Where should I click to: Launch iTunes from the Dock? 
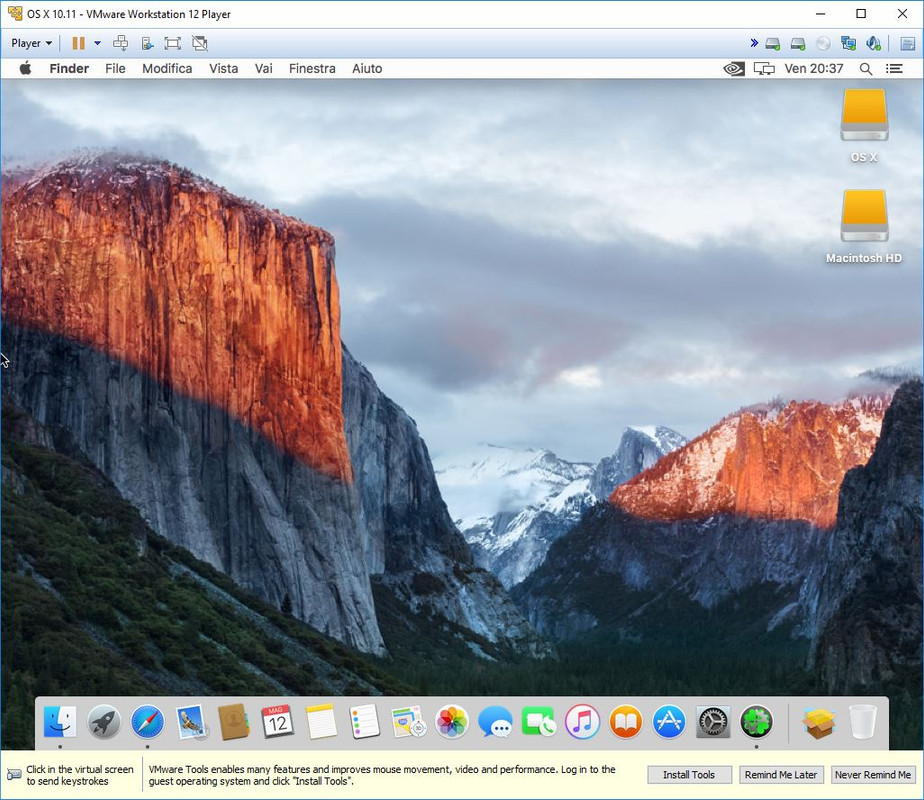[582, 721]
